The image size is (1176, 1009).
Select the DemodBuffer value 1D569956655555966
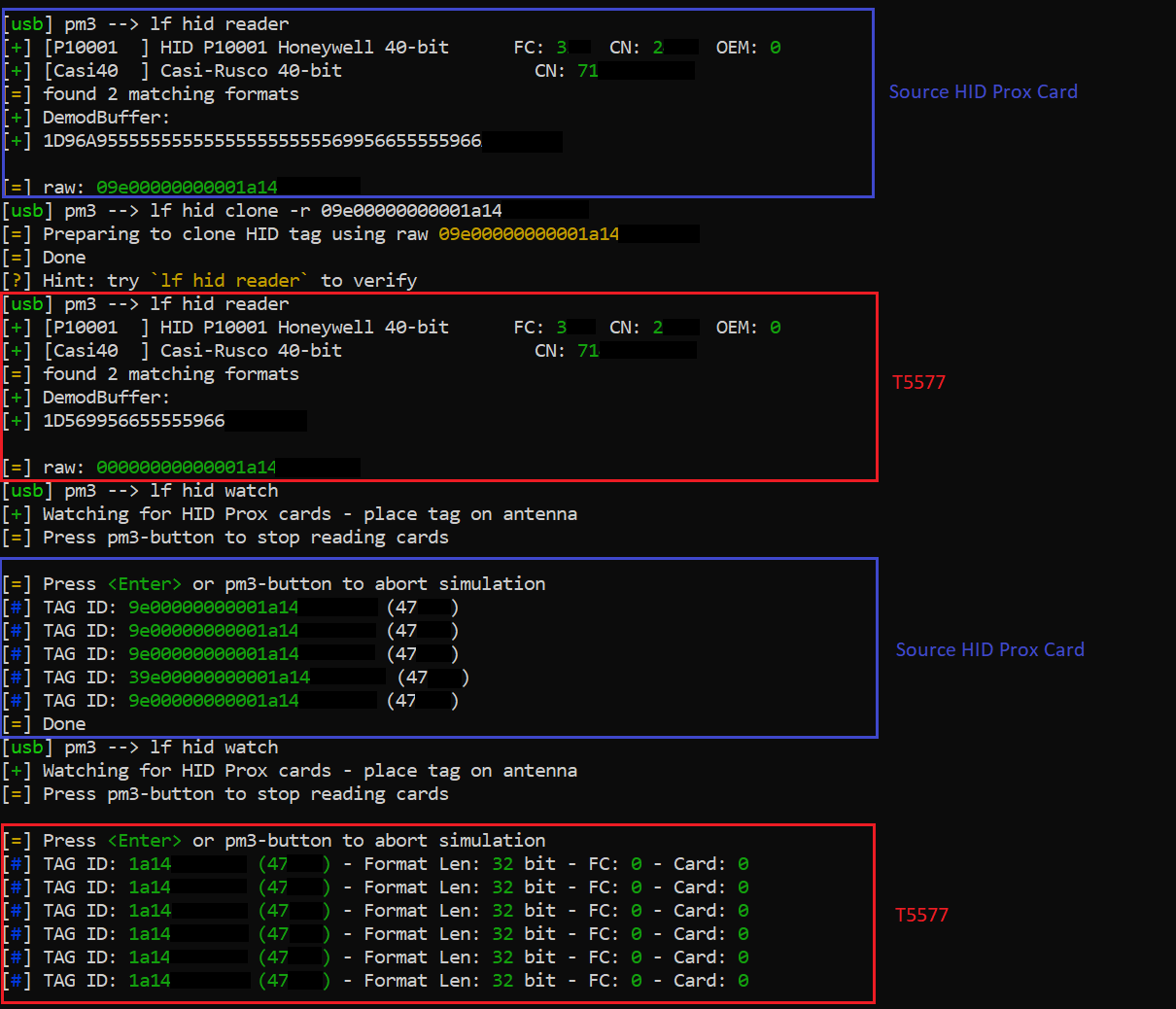[134, 421]
